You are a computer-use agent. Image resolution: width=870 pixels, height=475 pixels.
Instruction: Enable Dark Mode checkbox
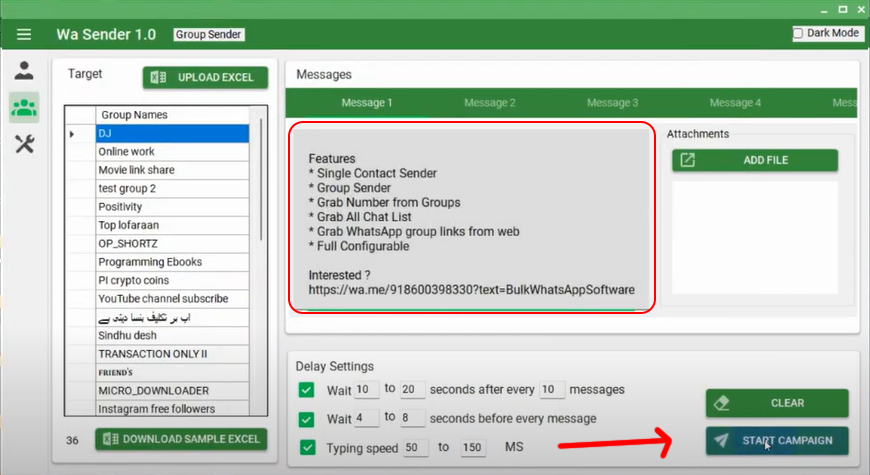tap(797, 33)
